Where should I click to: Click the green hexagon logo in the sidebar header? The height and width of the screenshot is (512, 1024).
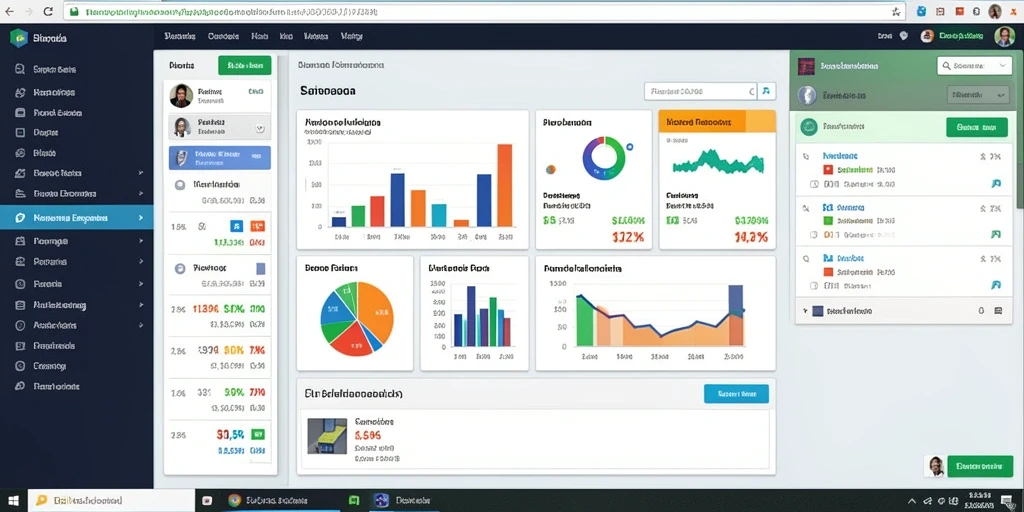19,38
